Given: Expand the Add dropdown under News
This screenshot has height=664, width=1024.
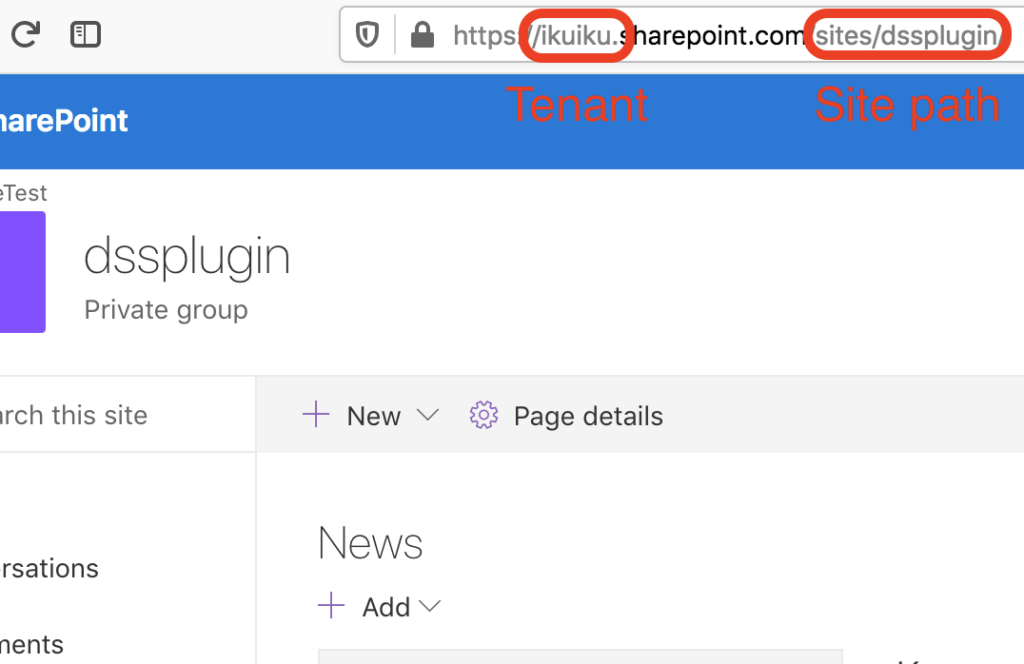Looking at the screenshot, I should [430, 606].
